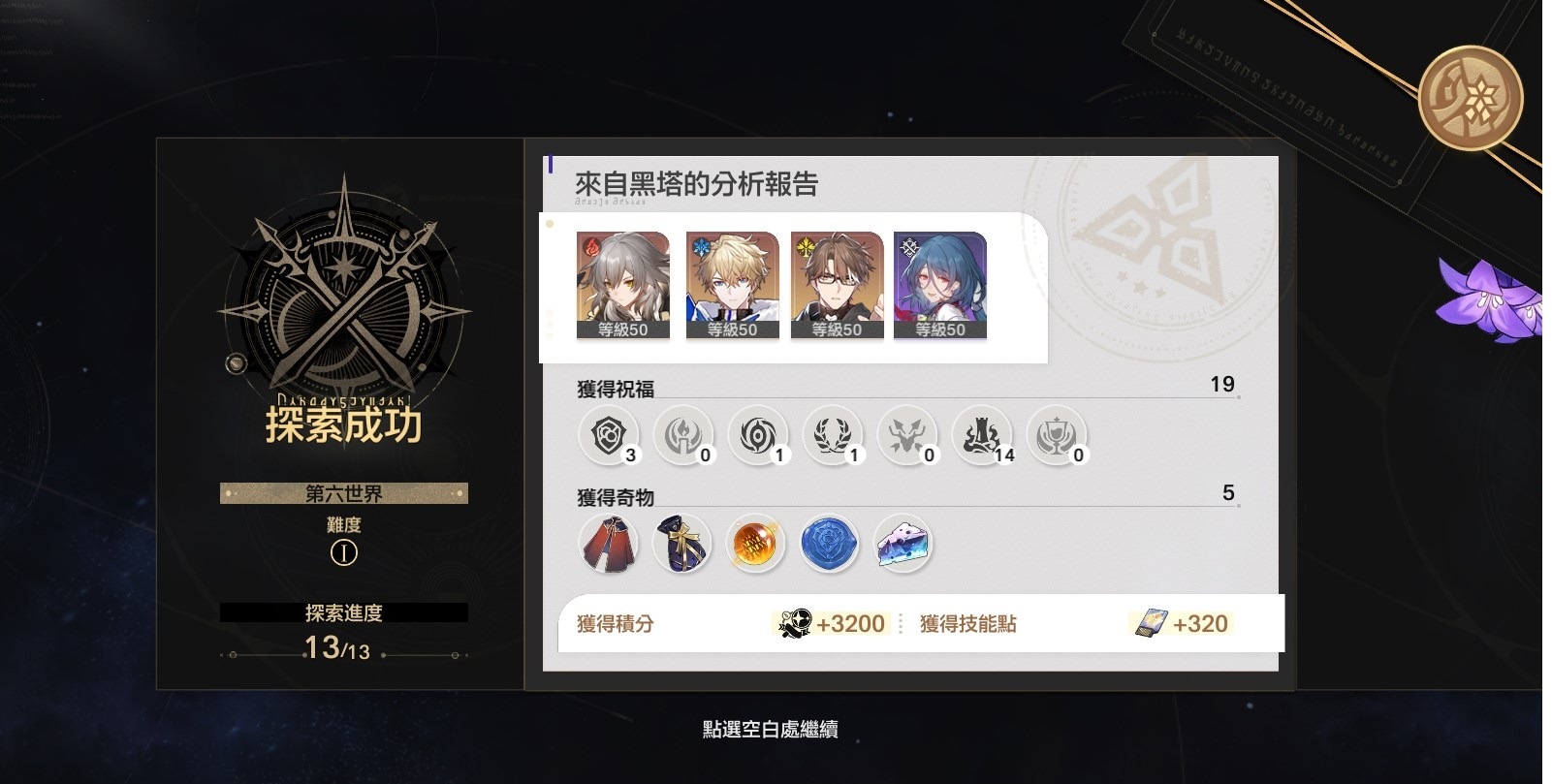1552x784 pixels.
Task: Select the red cloak curio
Action: [x=609, y=544]
